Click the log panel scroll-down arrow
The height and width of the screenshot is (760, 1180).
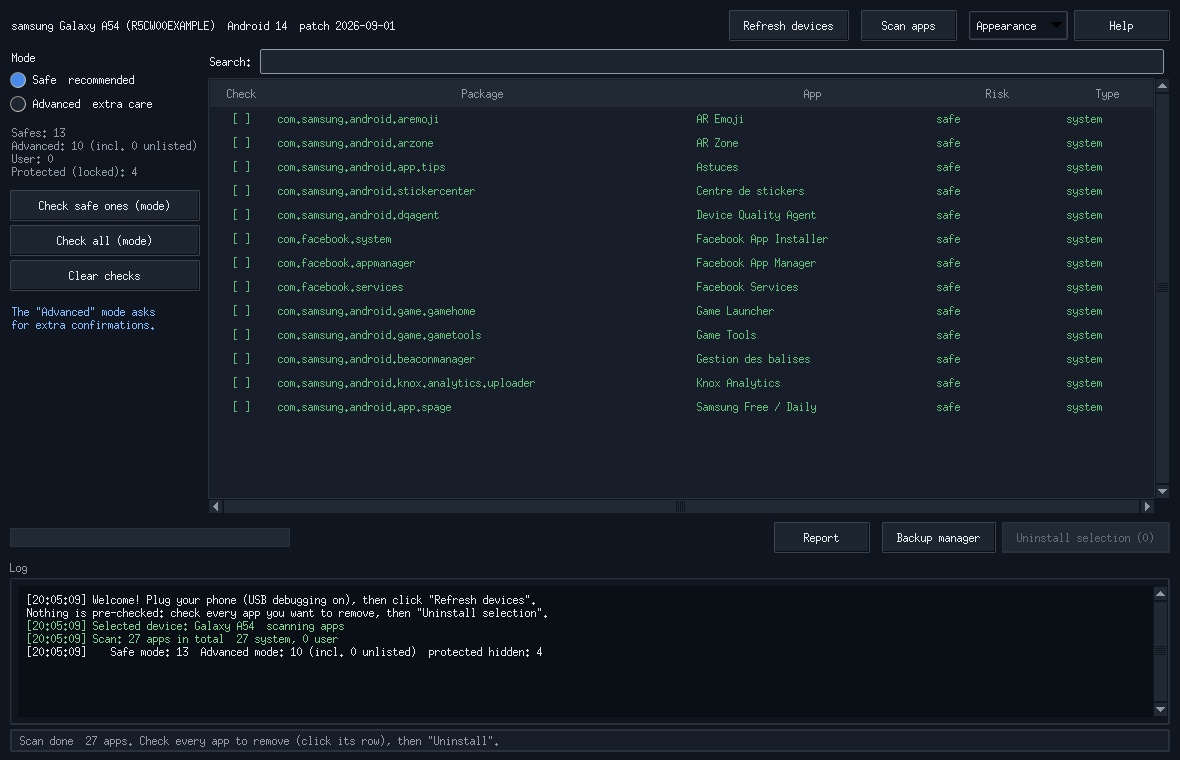click(x=1160, y=710)
